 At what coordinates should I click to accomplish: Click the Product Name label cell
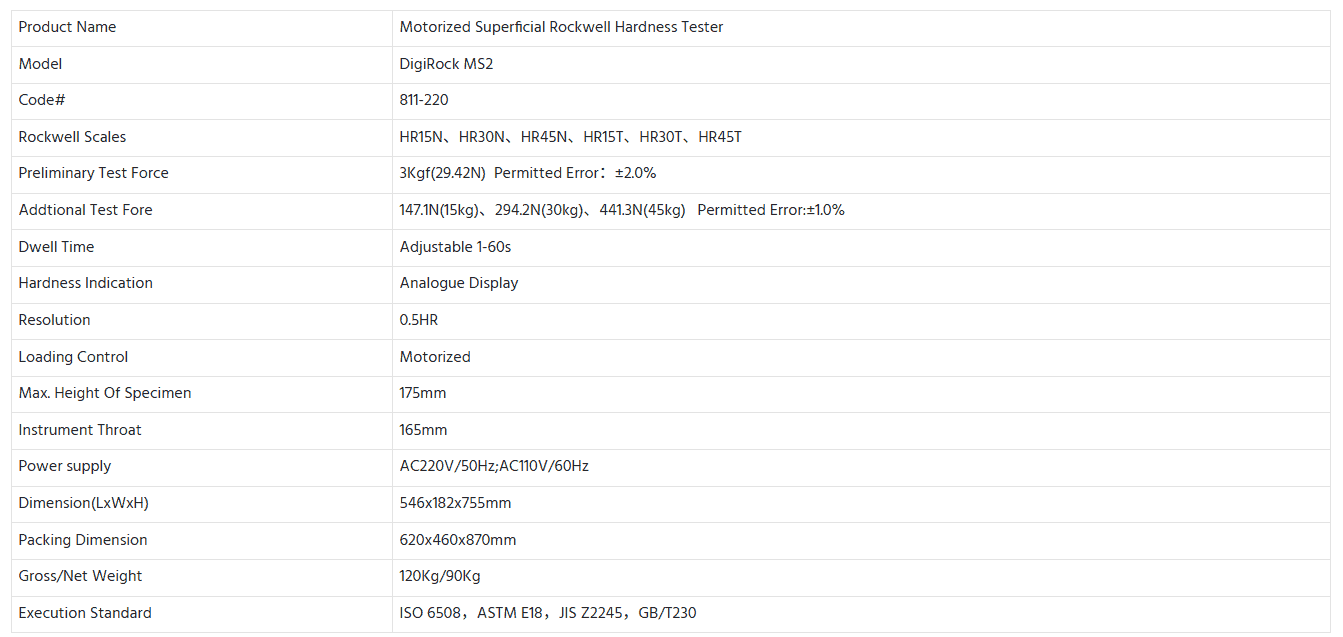[67, 27]
